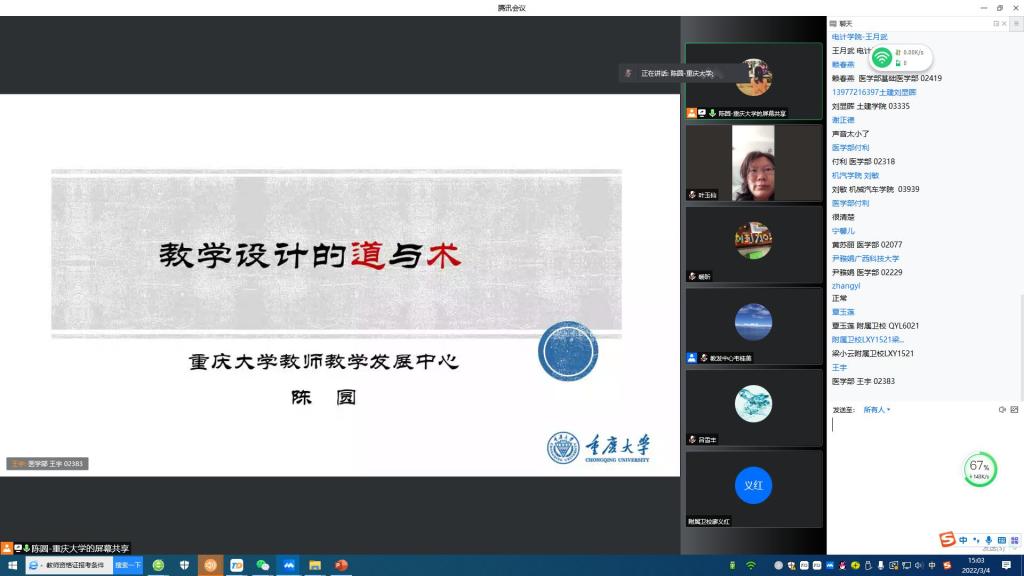Click chat message ending 03939
This screenshot has width=1024, height=576.
point(875,189)
